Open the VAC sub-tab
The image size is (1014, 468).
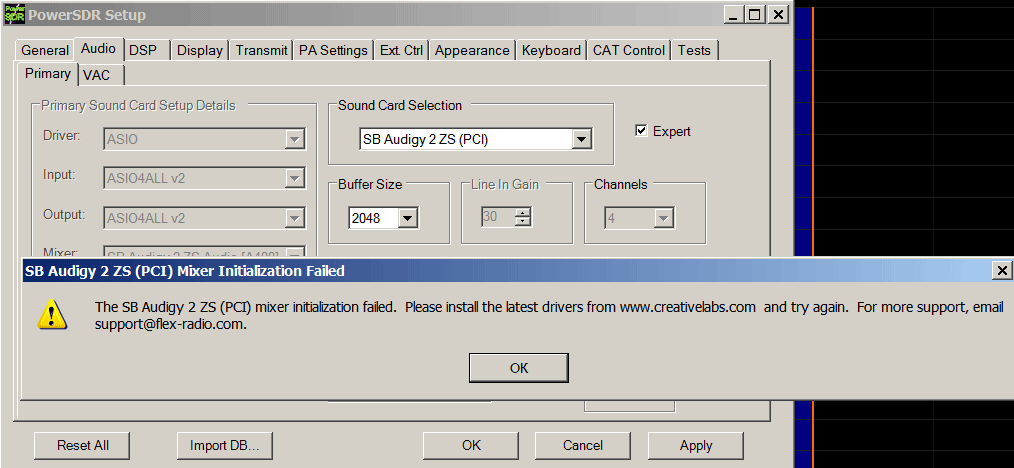click(x=97, y=75)
